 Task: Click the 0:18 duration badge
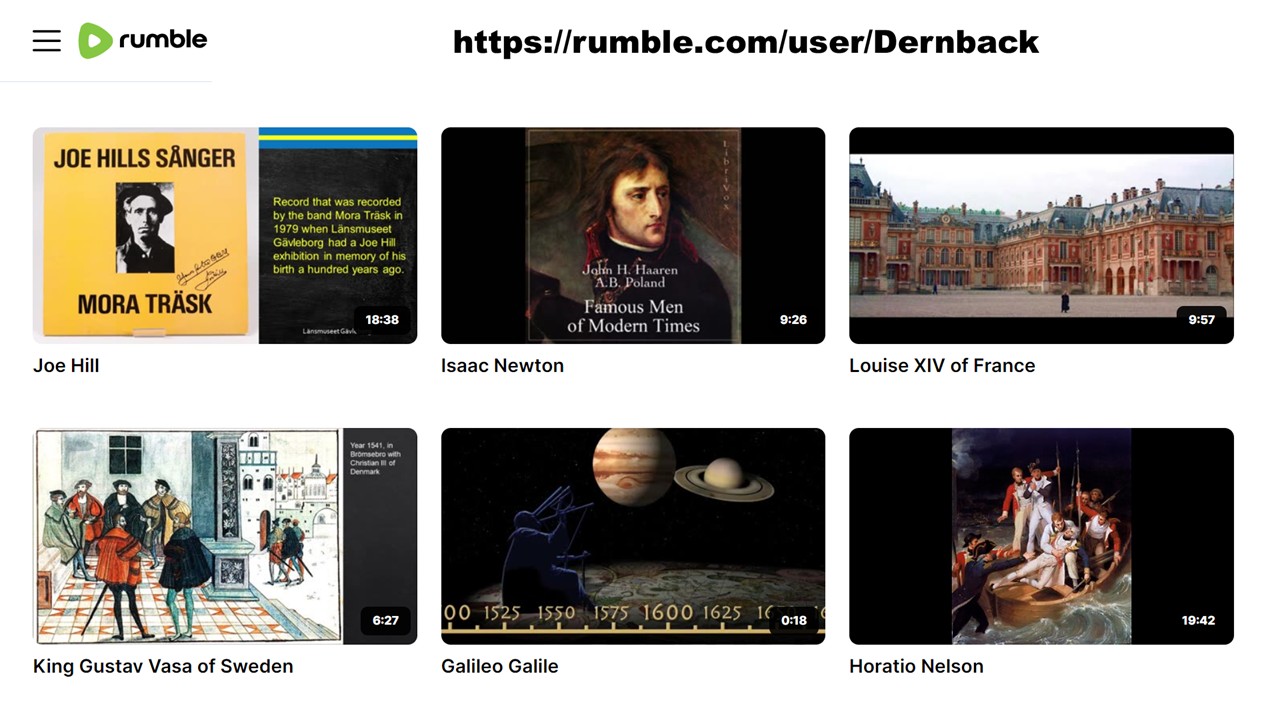click(x=793, y=620)
